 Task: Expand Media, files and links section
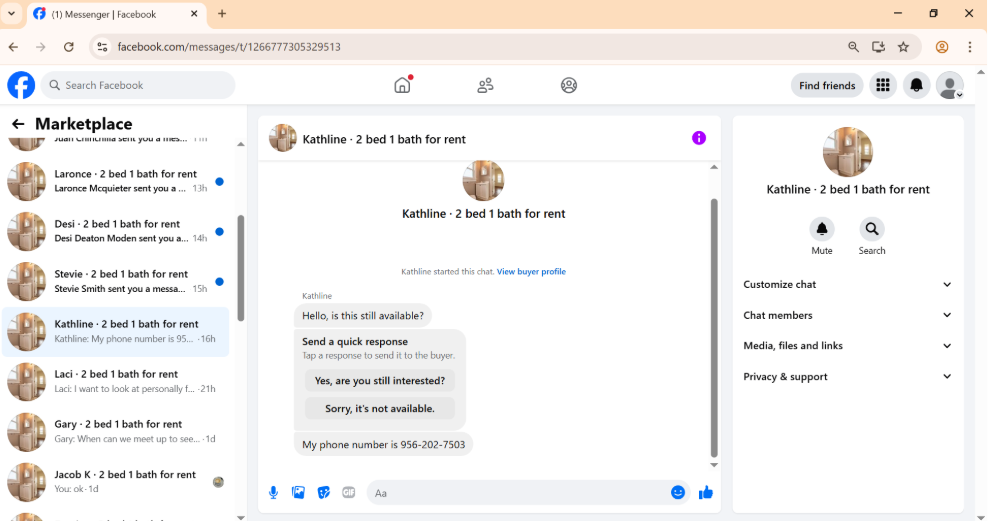click(x=847, y=346)
